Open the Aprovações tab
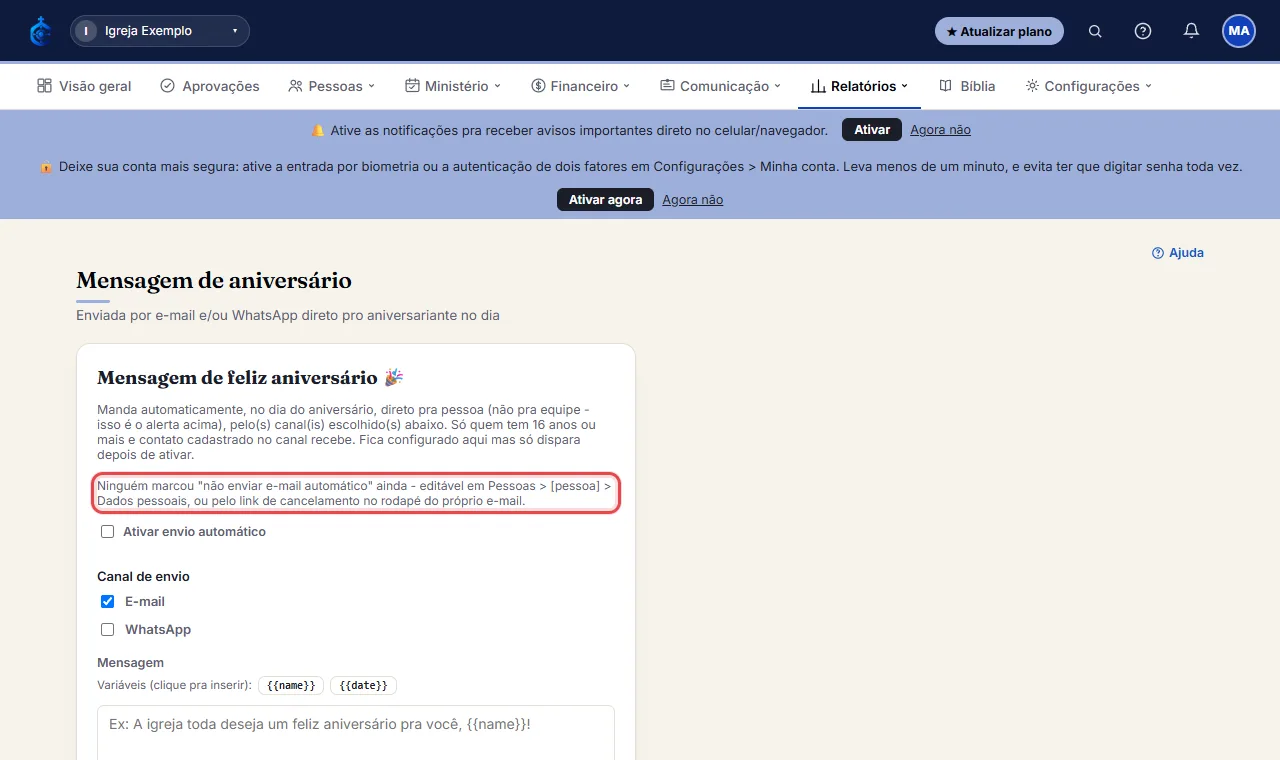The width and height of the screenshot is (1280, 760). 210,86
